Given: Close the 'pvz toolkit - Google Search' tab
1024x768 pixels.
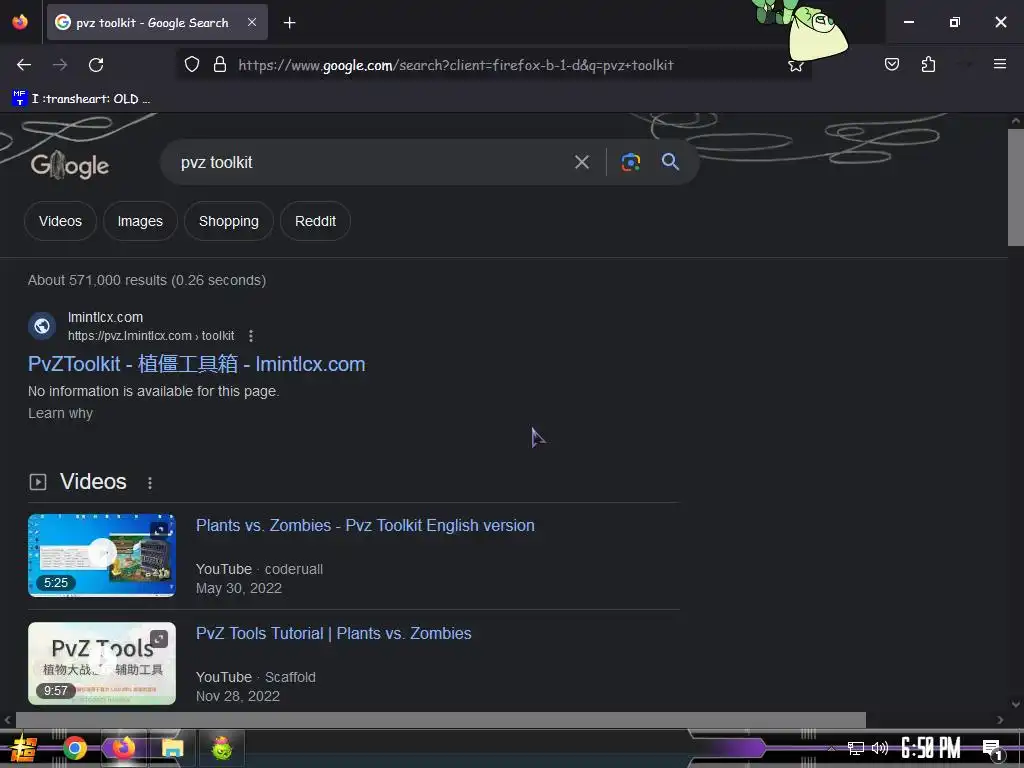Looking at the screenshot, I should pyautogui.click(x=252, y=22).
